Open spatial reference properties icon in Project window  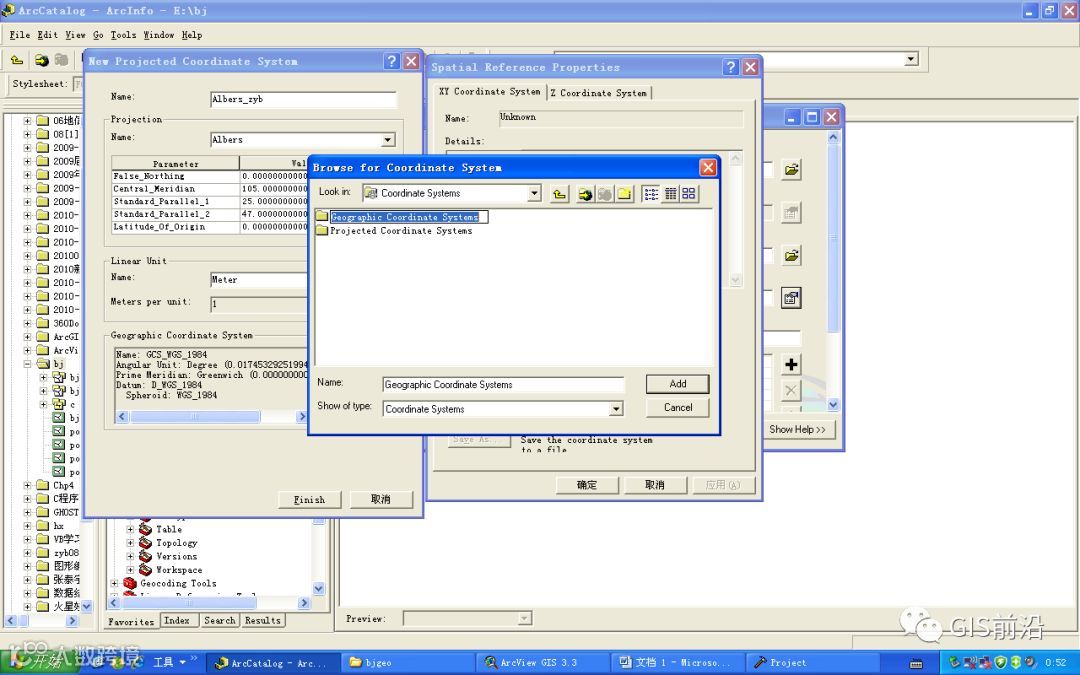tap(791, 298)
